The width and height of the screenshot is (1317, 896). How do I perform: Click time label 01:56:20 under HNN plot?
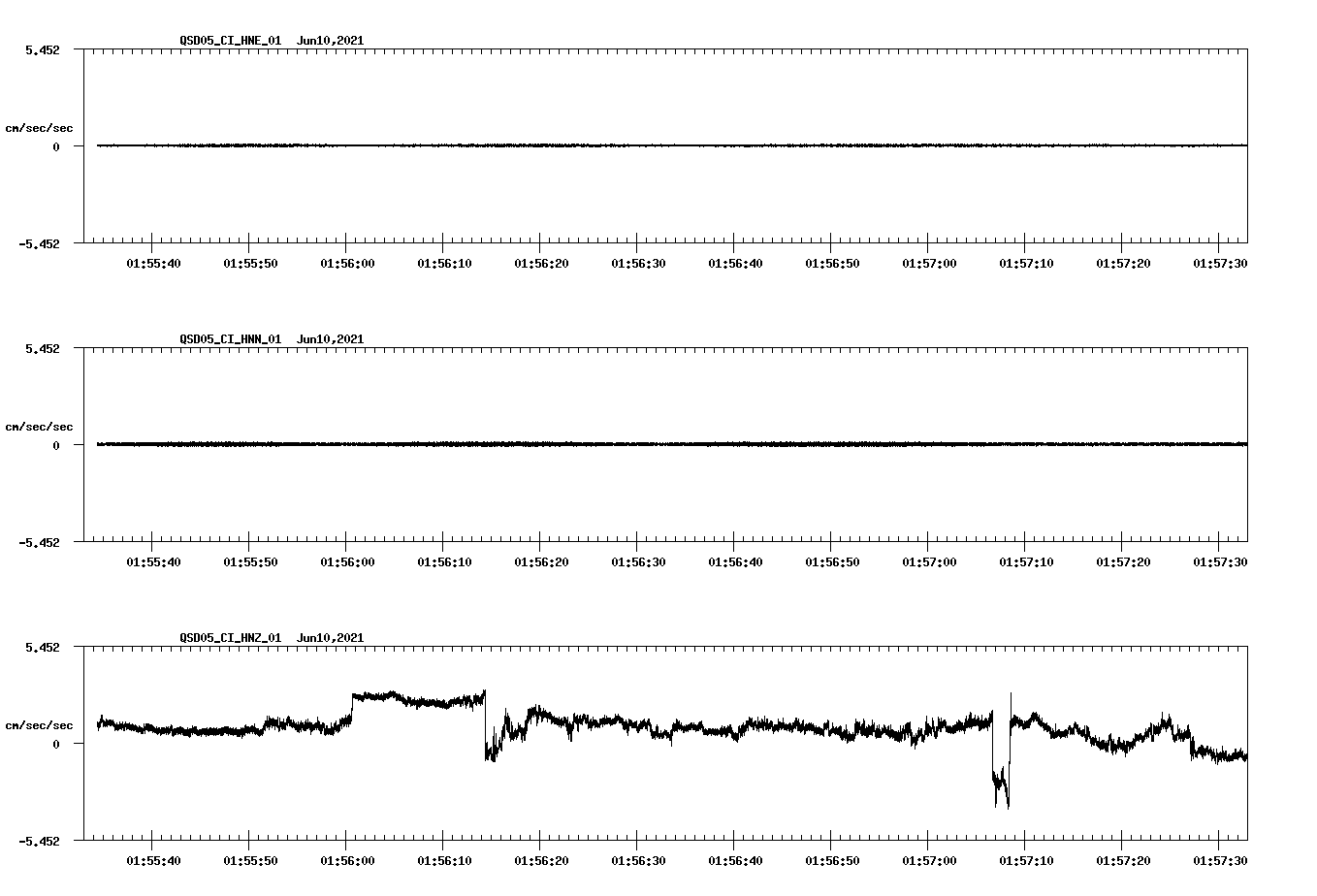541,562
